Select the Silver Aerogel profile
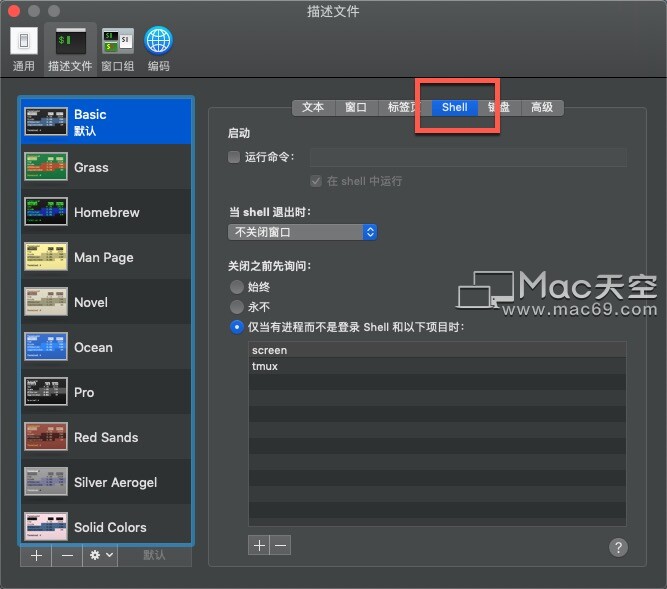The width and height of the screenshot is (667, 589). tap(106, 482)
